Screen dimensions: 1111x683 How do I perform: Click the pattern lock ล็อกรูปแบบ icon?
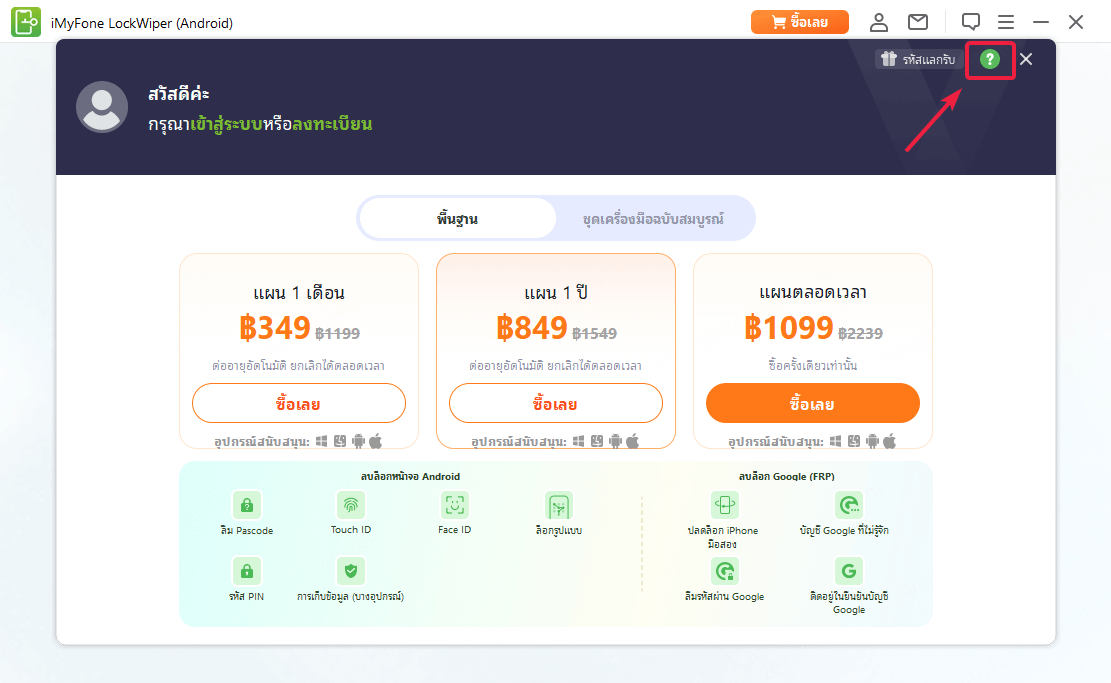559,506
